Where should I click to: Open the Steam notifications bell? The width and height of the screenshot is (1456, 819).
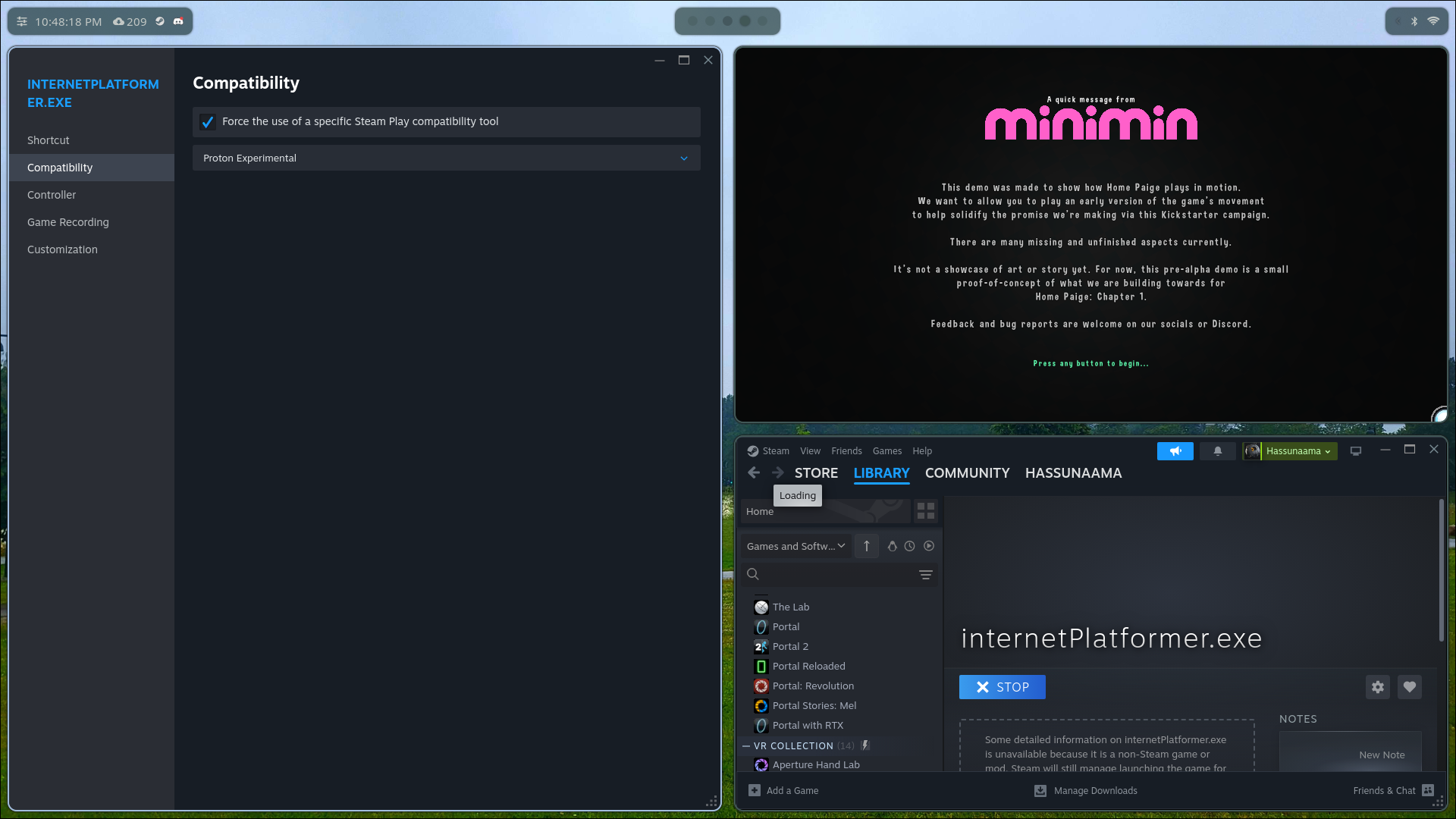pyautogui.click(x=1217, y=450)
